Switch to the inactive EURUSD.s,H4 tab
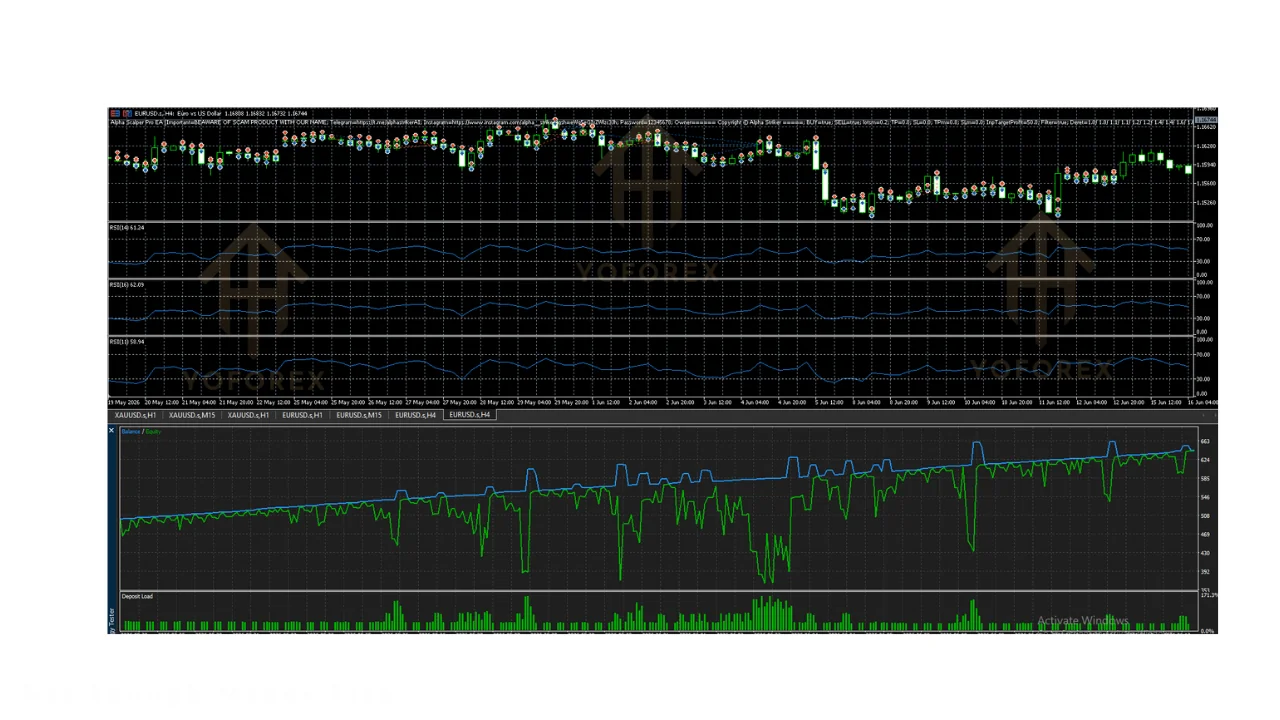Viewport: 1280px width, 720px height. [x=415, y=415]
